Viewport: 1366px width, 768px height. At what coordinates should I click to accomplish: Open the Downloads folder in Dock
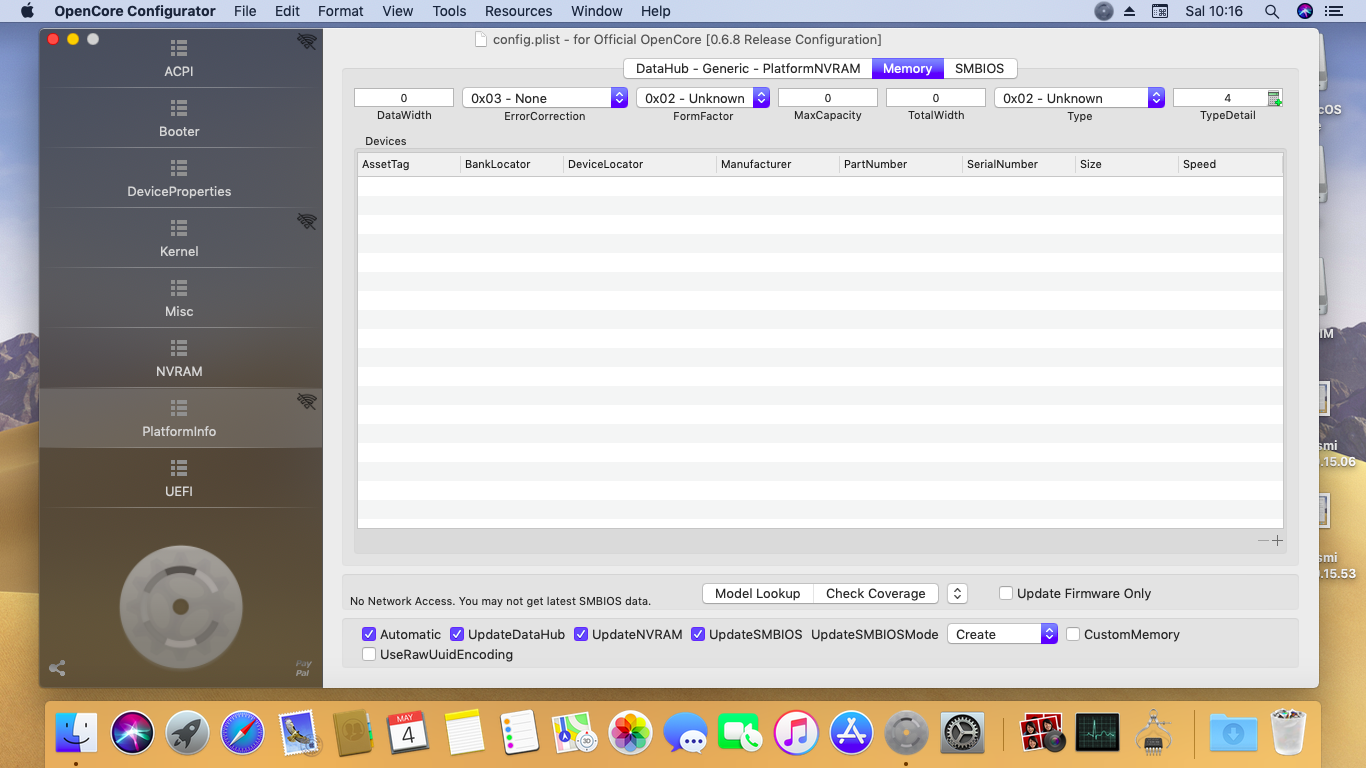pos(1233,733)
